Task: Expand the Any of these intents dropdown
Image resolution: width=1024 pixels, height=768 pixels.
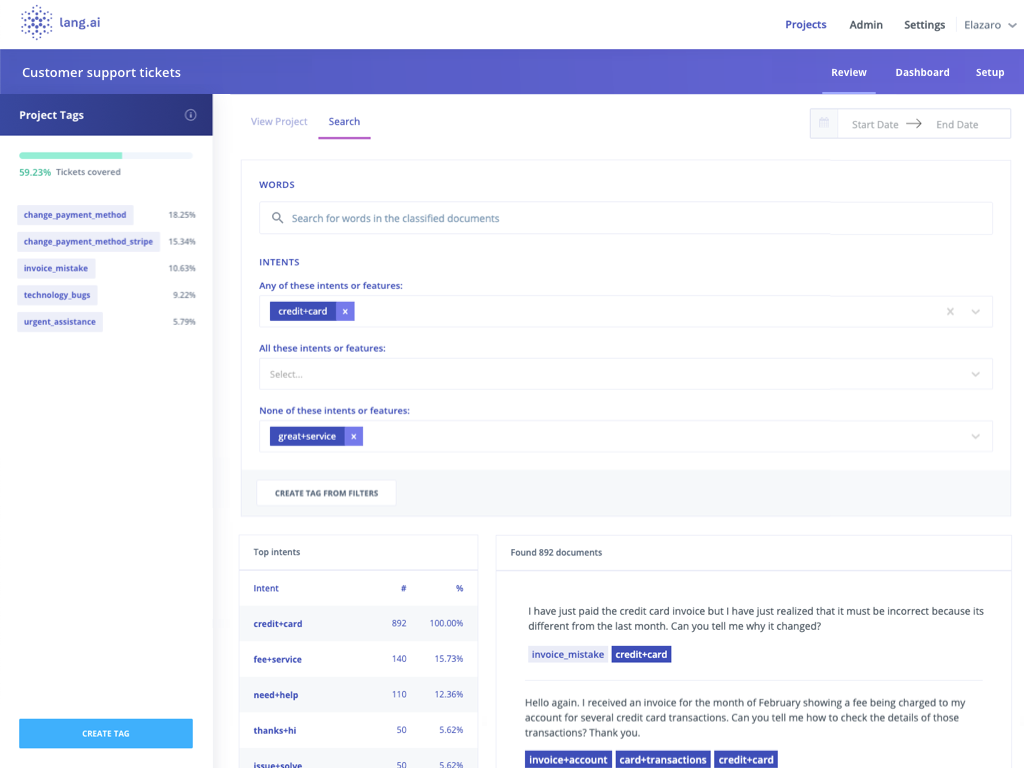Action: tap(975, 312)
